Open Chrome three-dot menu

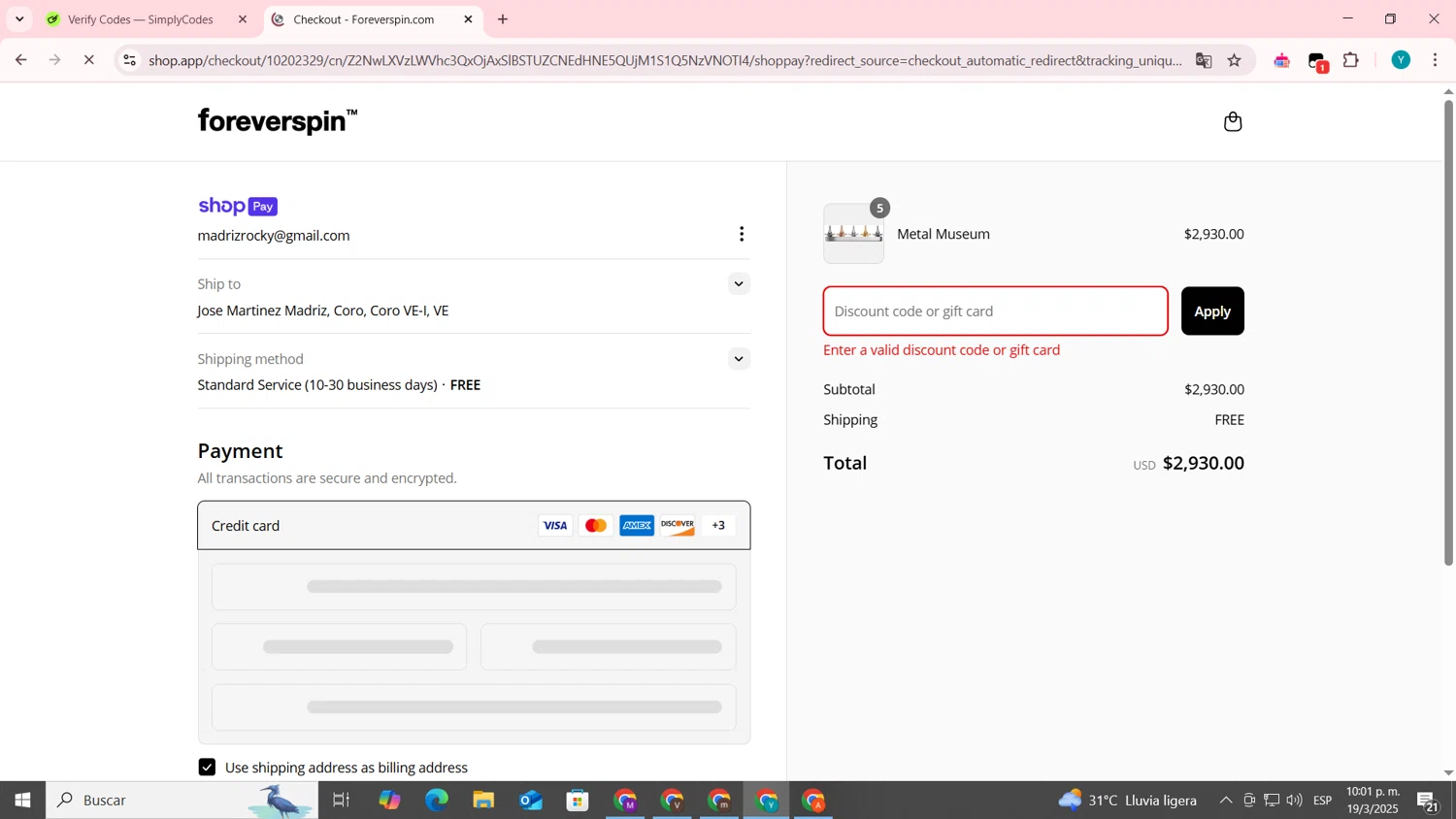[x=1436, y=60]
